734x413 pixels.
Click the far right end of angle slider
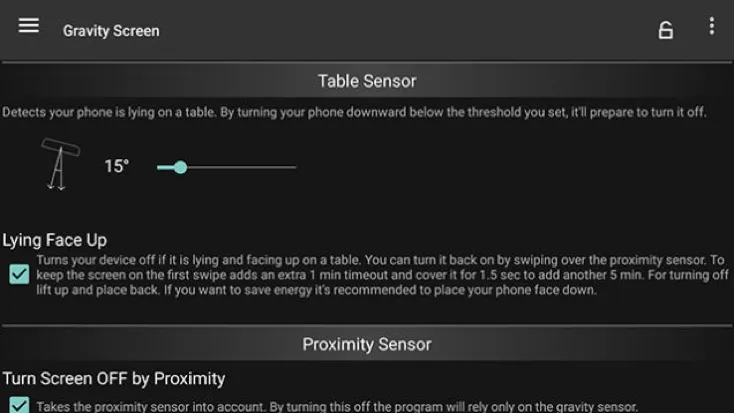tap(295, 167)
